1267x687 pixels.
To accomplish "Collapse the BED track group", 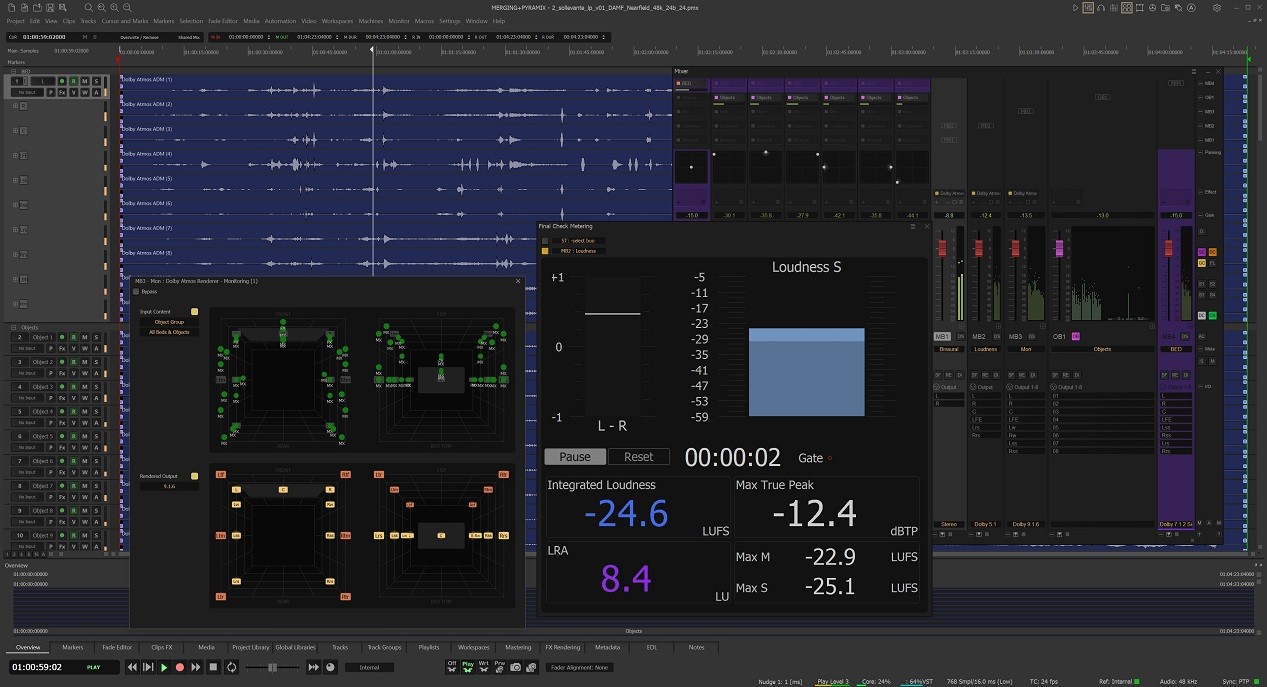I will [14, 71].
